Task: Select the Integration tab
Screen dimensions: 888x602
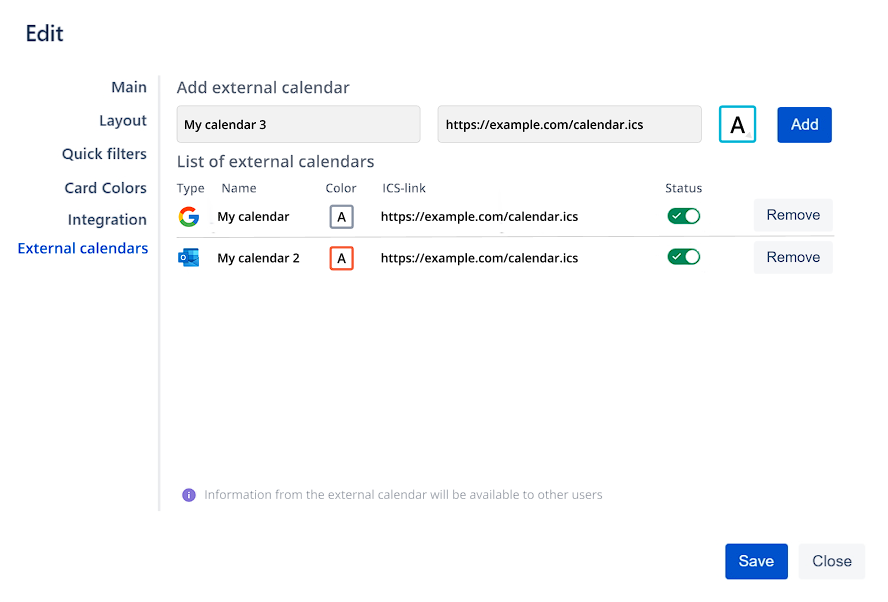Action: click(x=107, y=220)
